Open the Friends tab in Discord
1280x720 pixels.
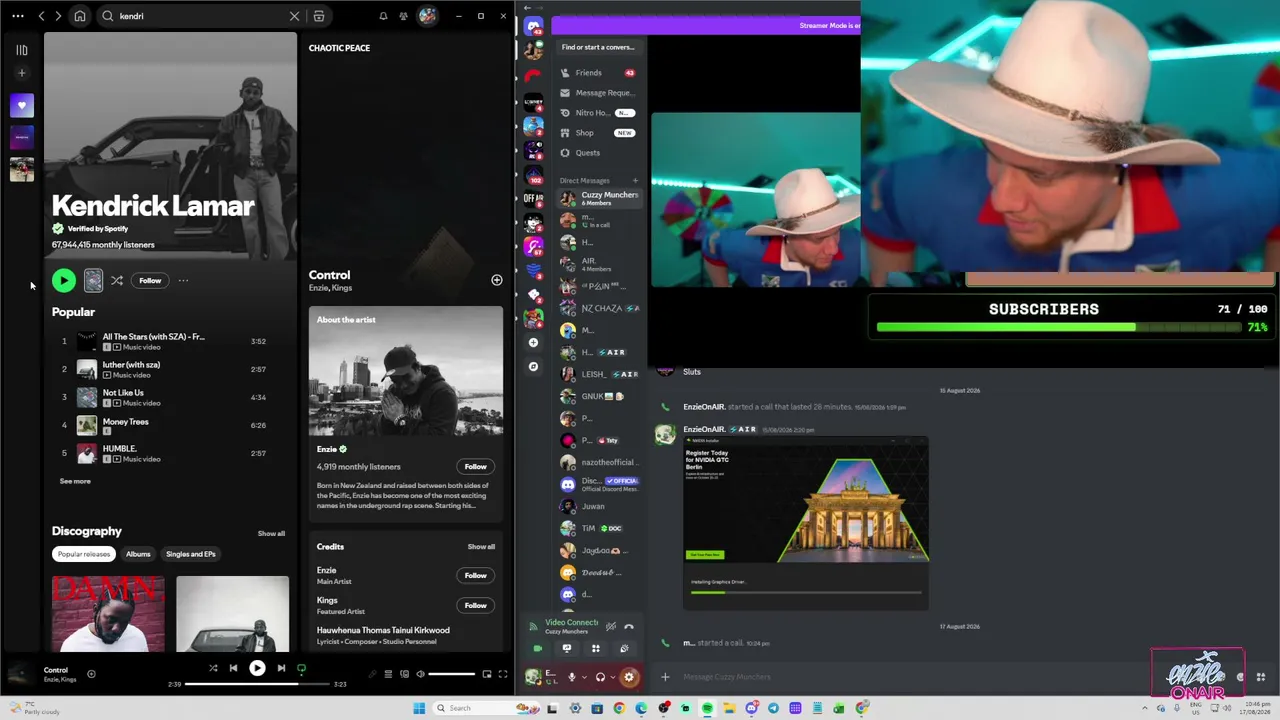tap(598, 73)
